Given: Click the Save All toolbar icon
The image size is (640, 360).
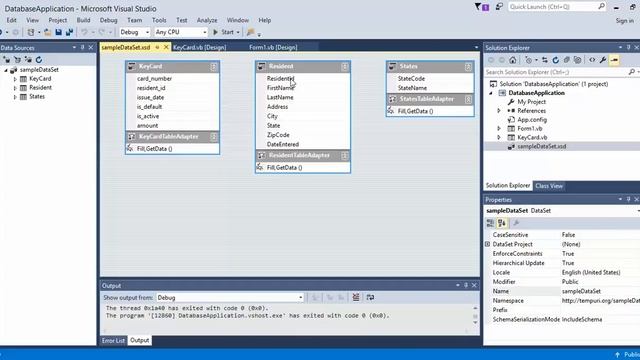Looking at the screenshot, I should point(69,32).
